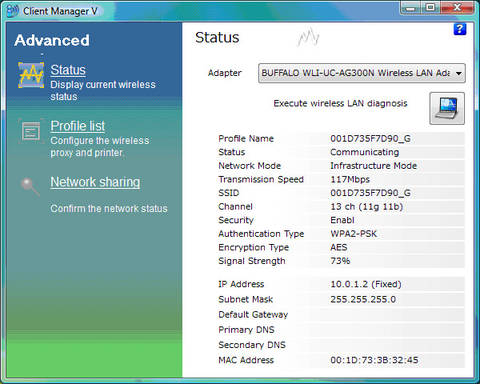
Task: Click the Status value Communicating
Action: tap(365, 152)
